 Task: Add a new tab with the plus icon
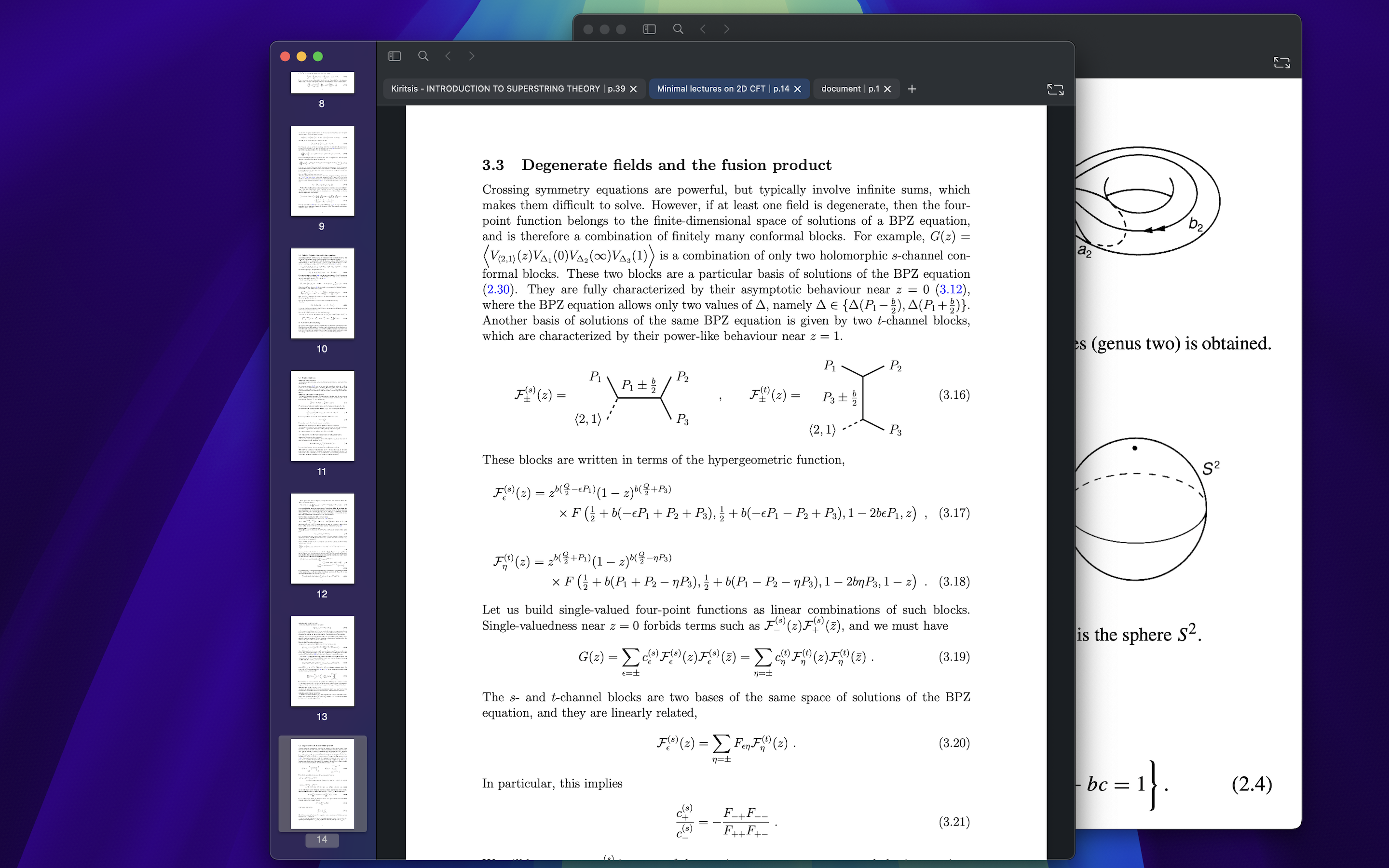(912, 88)
